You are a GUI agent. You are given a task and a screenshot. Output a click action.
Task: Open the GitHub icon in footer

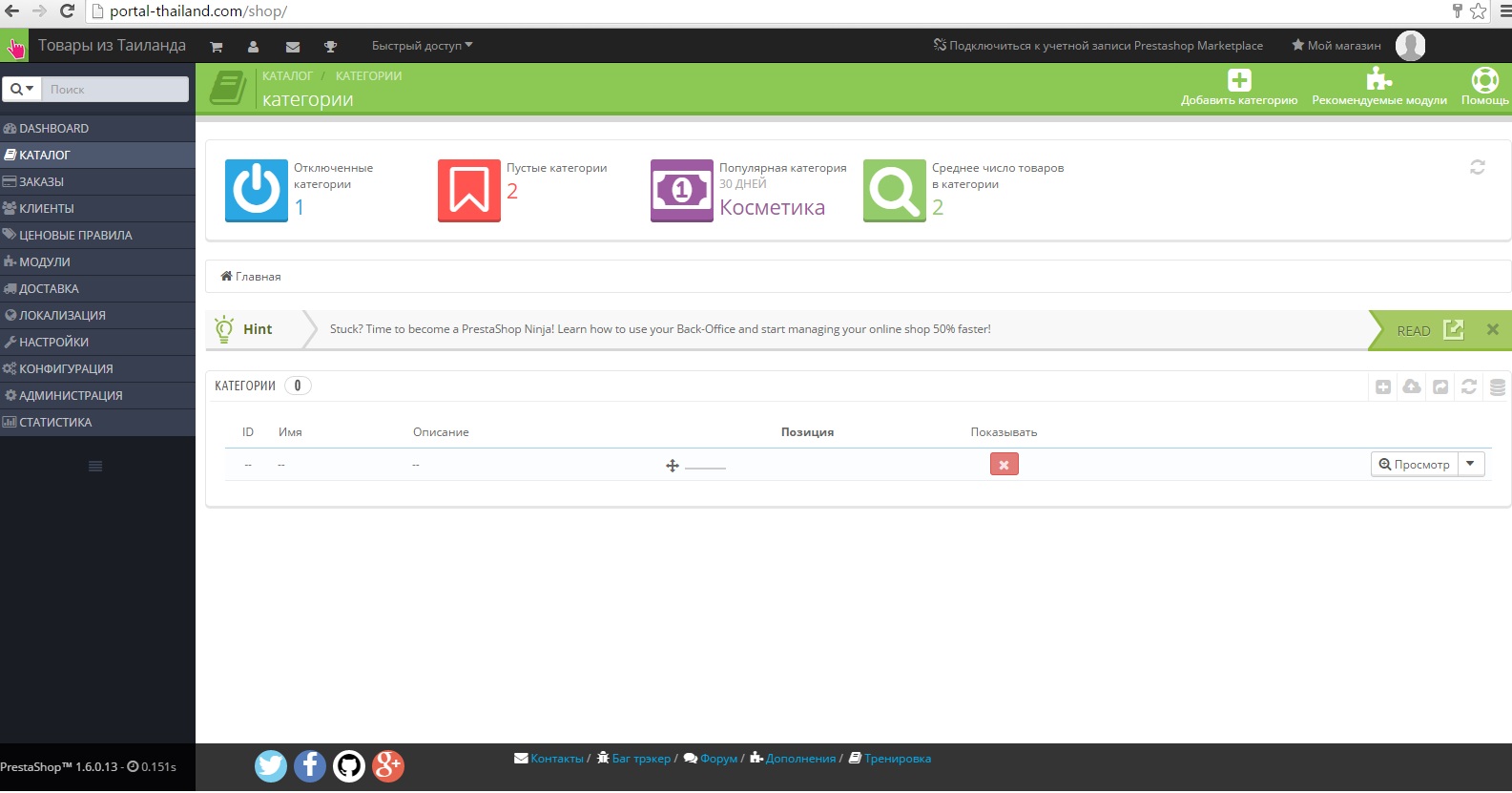point(349,765)
